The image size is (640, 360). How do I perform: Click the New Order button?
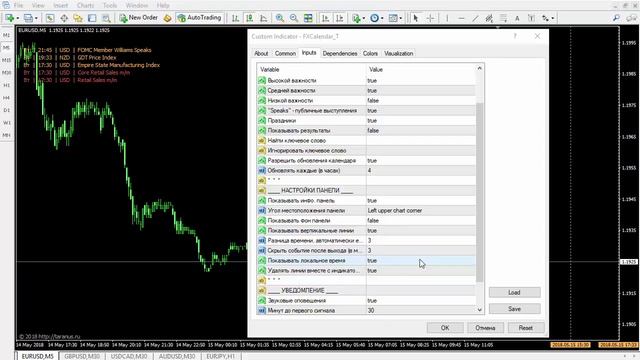coord(138,18)
